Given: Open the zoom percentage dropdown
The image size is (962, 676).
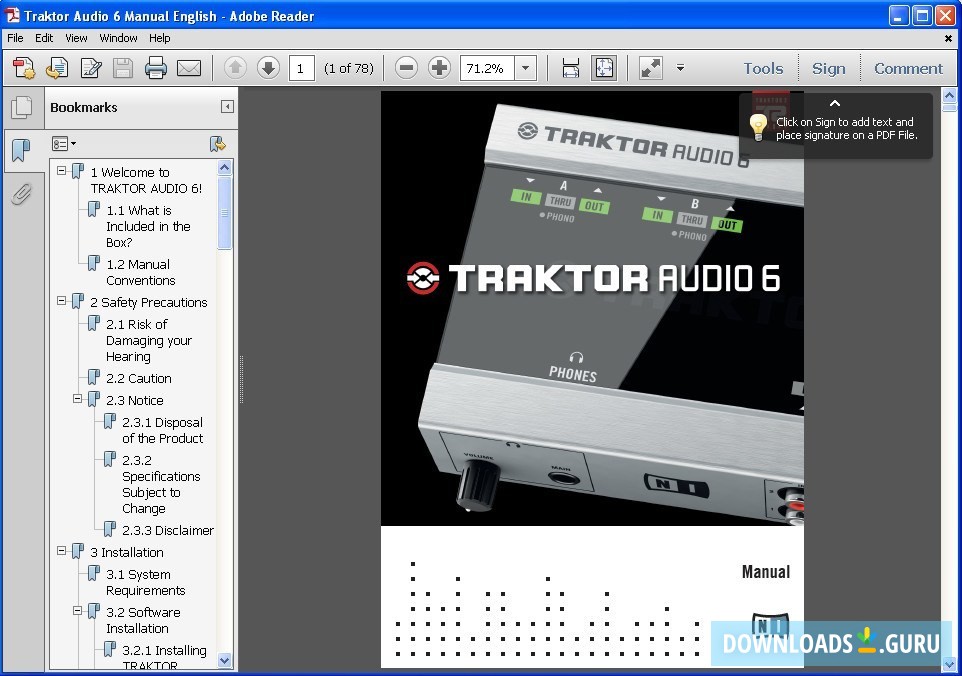Looking at the screenshot, I should 526,68.
